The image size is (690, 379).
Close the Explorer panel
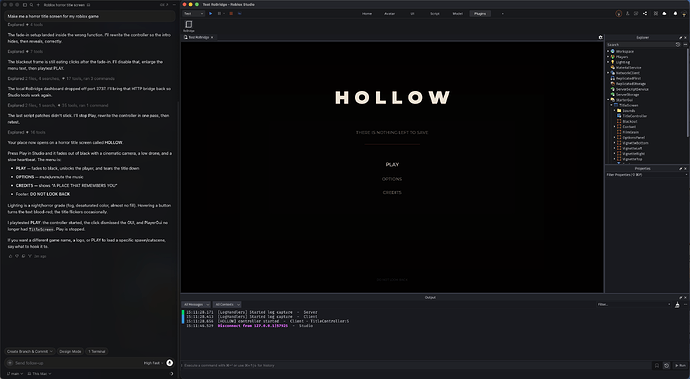[x=685, y=37]
